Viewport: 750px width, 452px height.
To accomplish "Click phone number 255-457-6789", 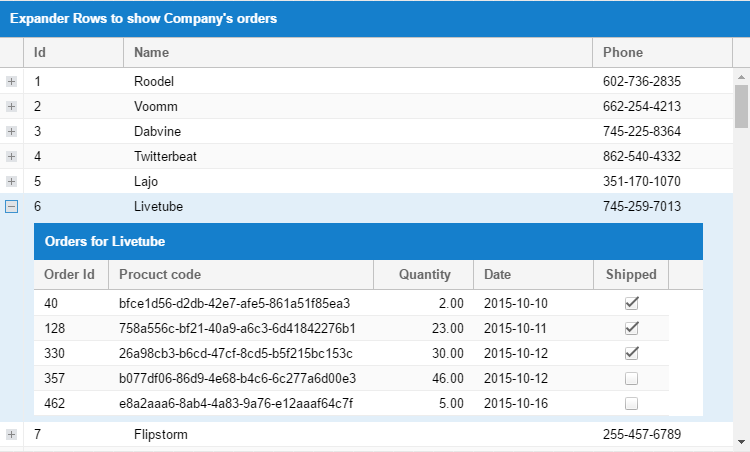I will 641,434.
